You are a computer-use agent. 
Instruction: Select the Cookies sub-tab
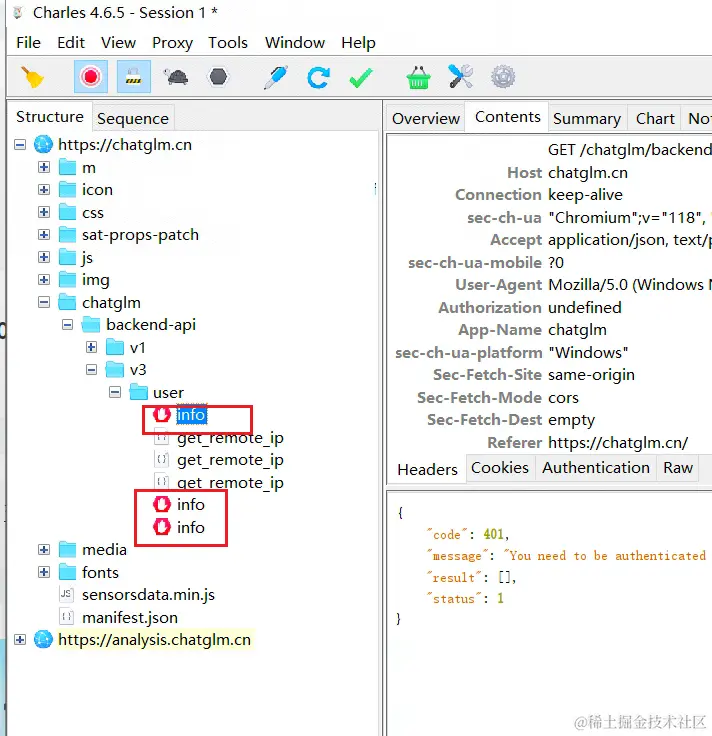[500, 468]
